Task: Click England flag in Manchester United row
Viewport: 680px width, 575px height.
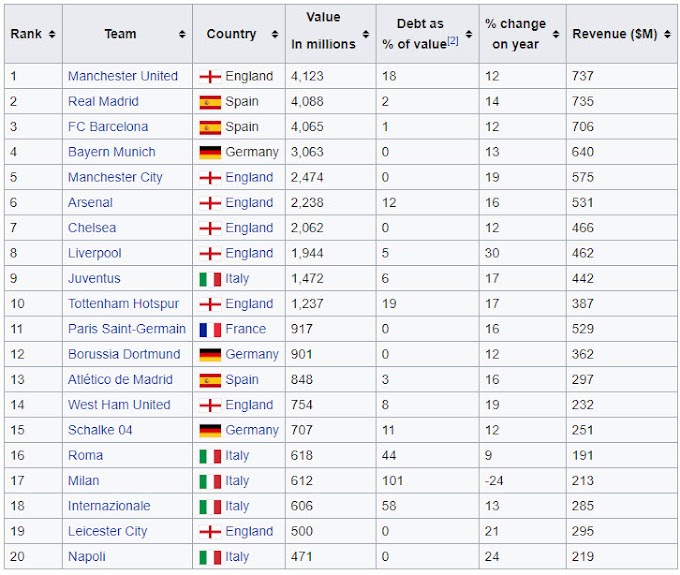Action: (210, 77)
